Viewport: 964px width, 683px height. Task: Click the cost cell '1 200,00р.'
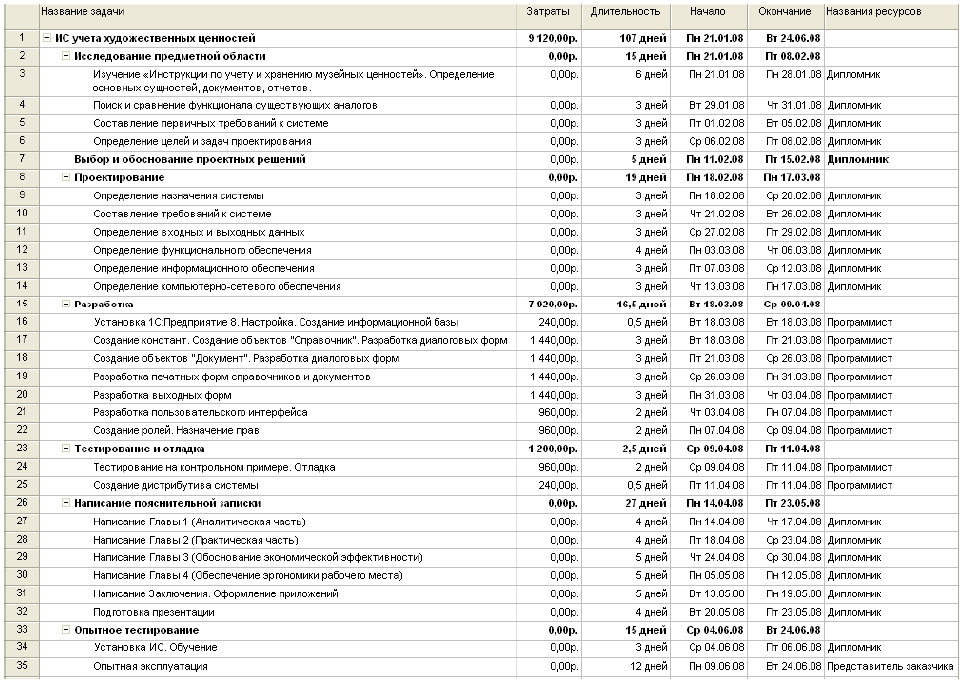tap(553, 449)
